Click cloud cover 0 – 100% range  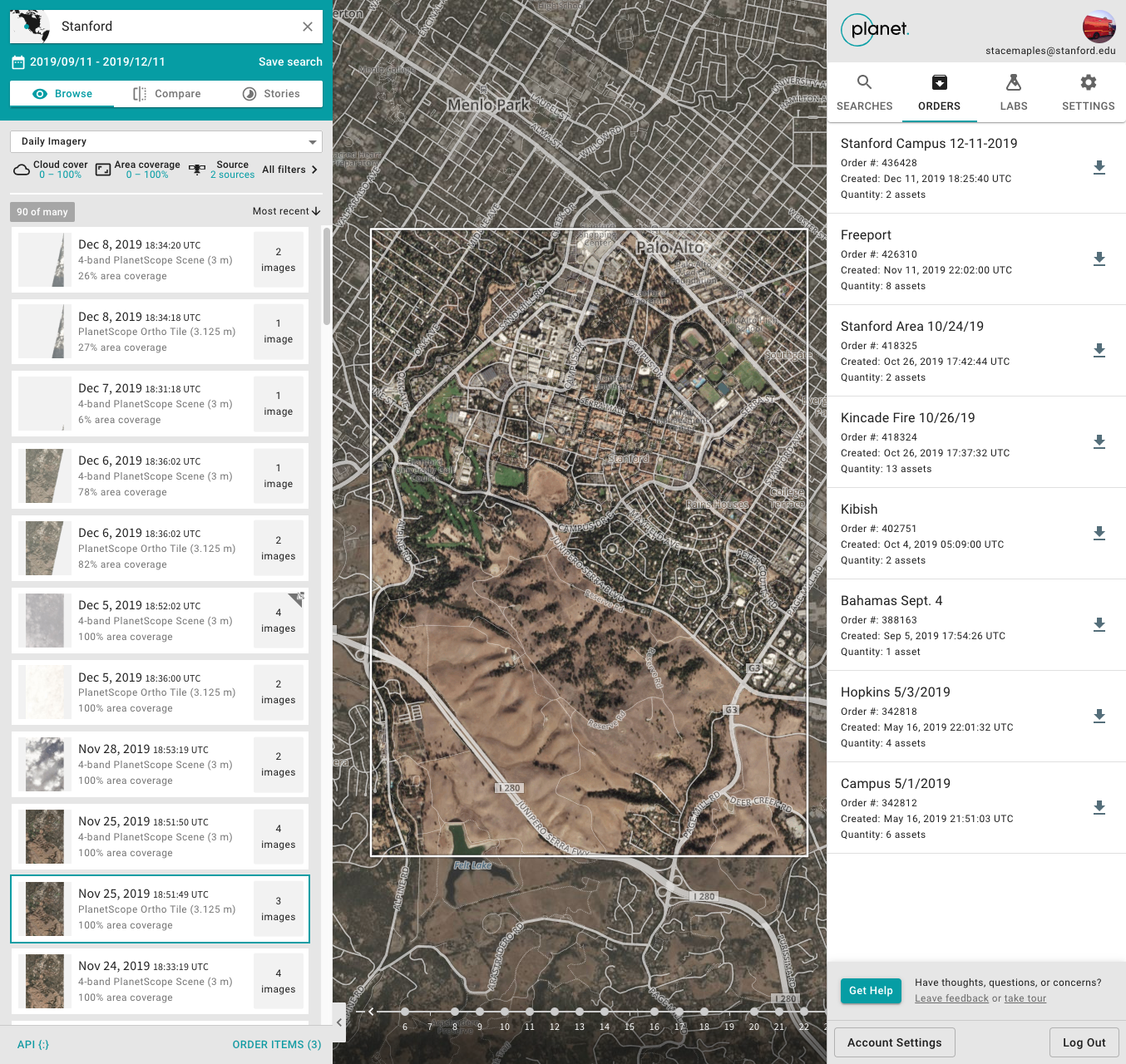tap(60, 175)
